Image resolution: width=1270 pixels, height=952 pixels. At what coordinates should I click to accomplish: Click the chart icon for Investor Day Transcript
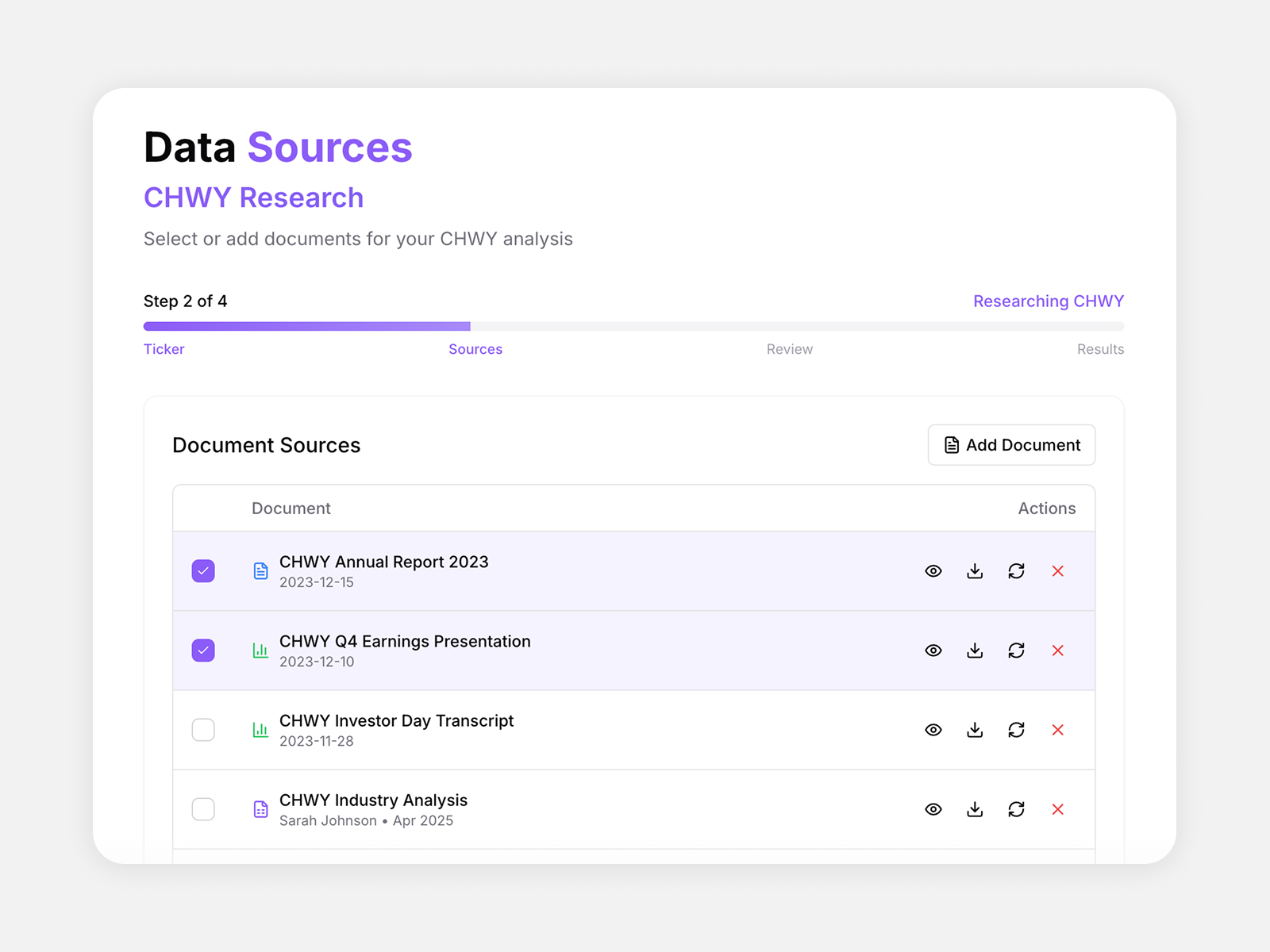260,730
